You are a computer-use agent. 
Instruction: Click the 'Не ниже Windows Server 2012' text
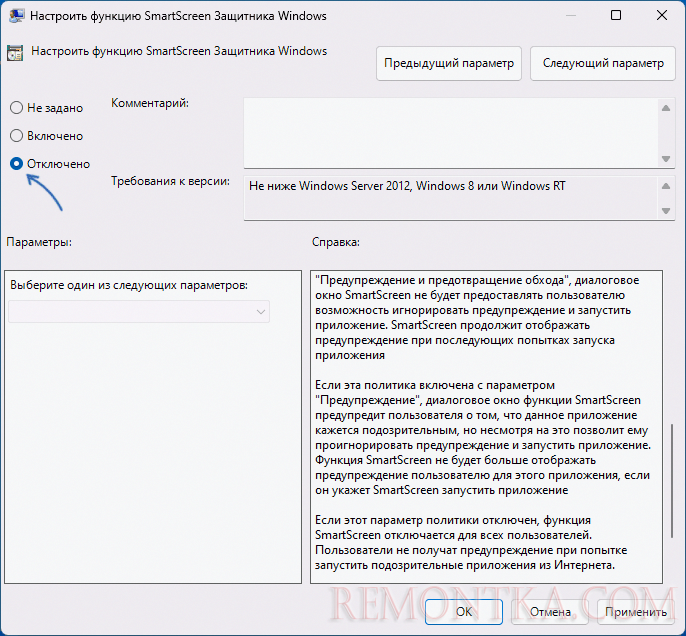(407, 186)
